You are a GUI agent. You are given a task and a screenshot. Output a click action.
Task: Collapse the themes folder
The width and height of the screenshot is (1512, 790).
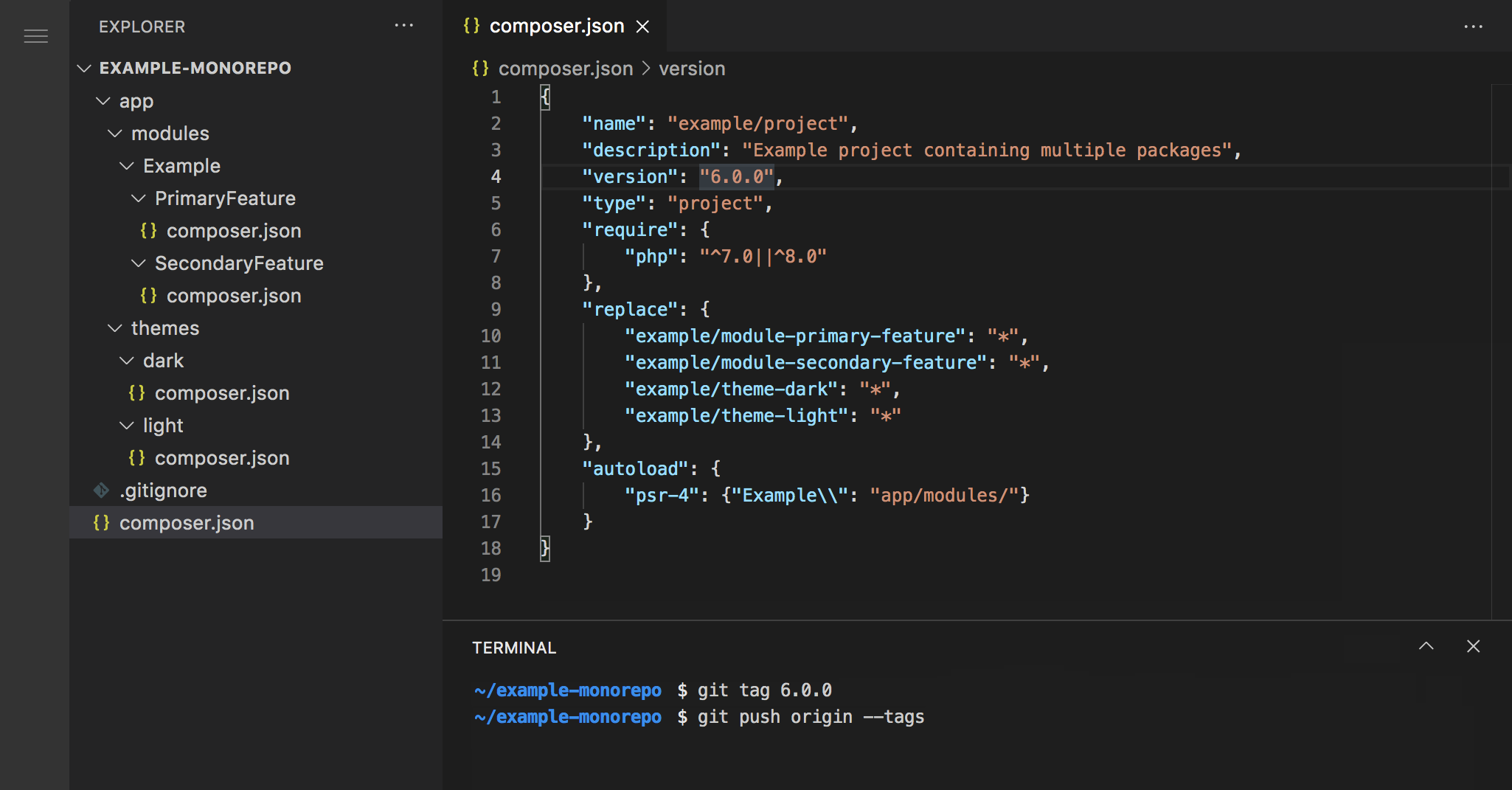pos(115,328)
